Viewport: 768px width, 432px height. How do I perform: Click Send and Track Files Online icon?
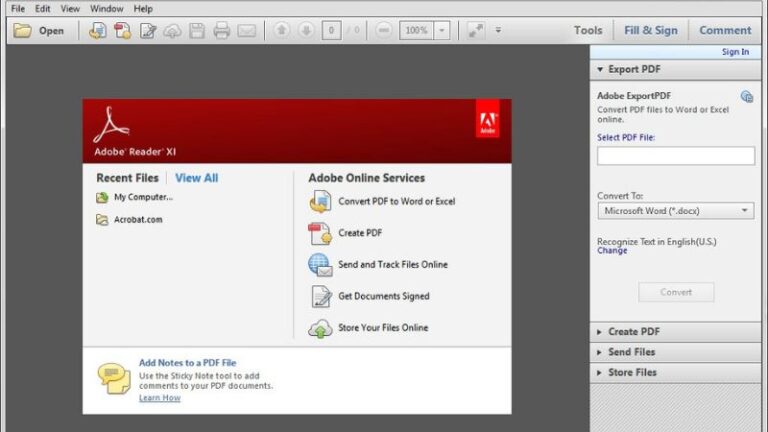pos(320,264)
